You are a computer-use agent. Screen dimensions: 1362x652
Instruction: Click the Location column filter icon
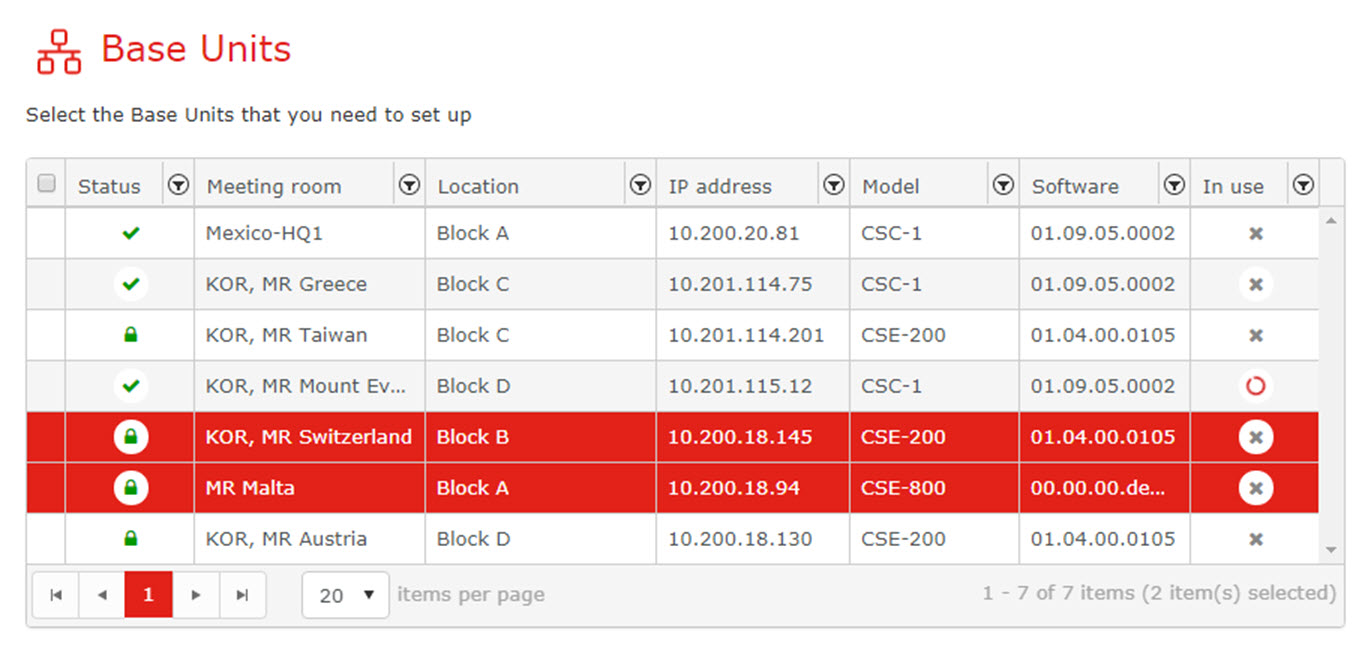(640, 185)
